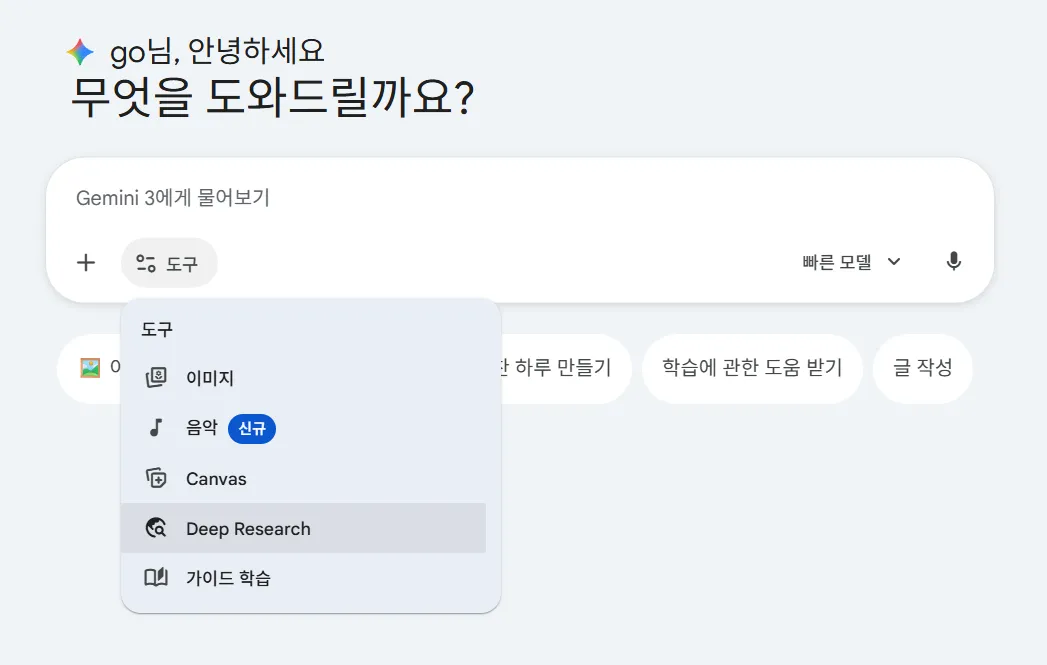Click the plus add-file icon
Screen dimensions: 1047x665
click(86, 262)
